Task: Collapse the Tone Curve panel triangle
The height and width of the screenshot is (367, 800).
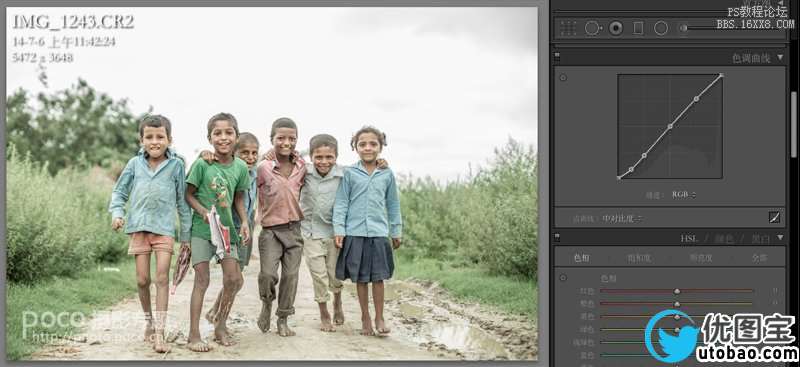Action: point(780,57)
